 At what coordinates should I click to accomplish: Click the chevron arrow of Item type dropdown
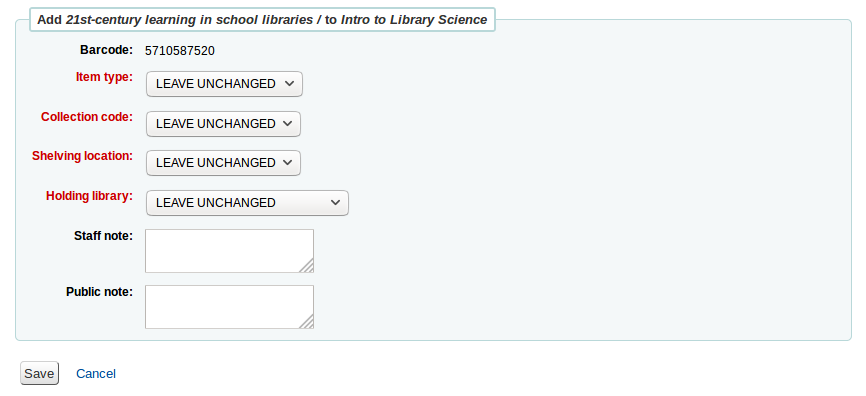point(289,84)
